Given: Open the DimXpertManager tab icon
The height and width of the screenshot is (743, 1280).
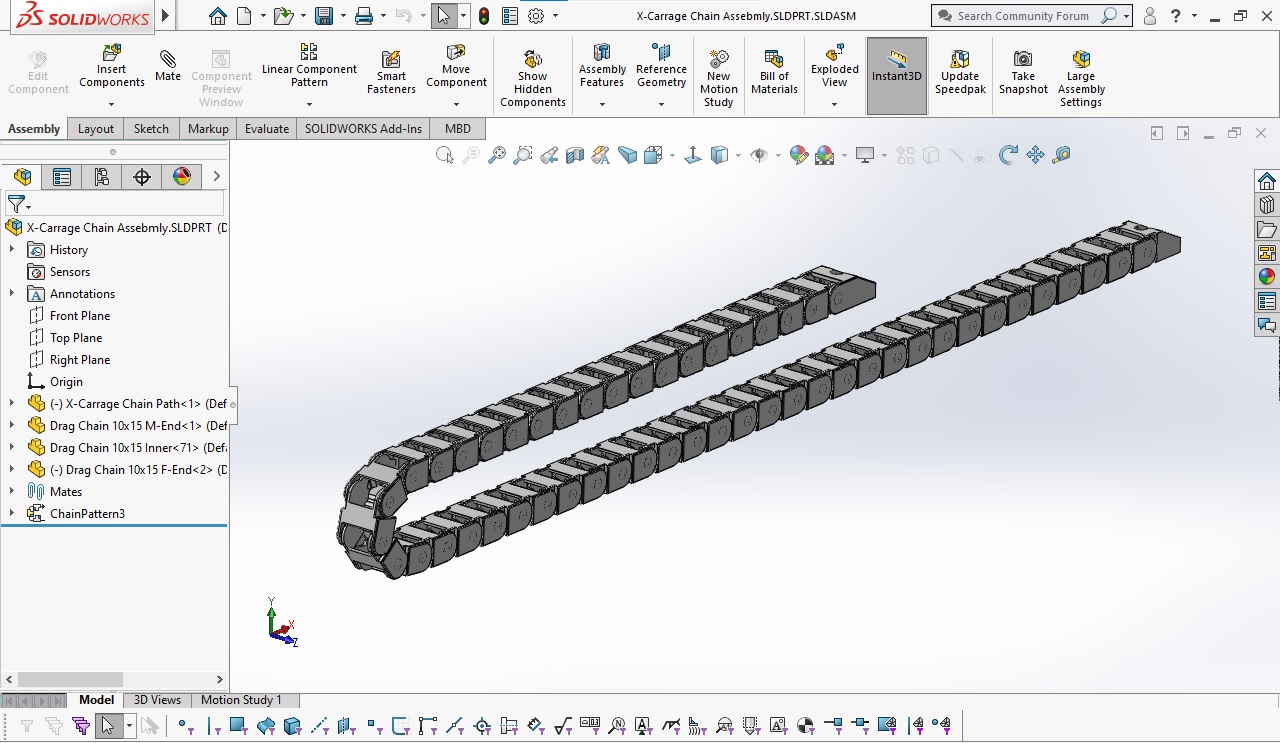Looking at the screenshot, I should [142, 177].
